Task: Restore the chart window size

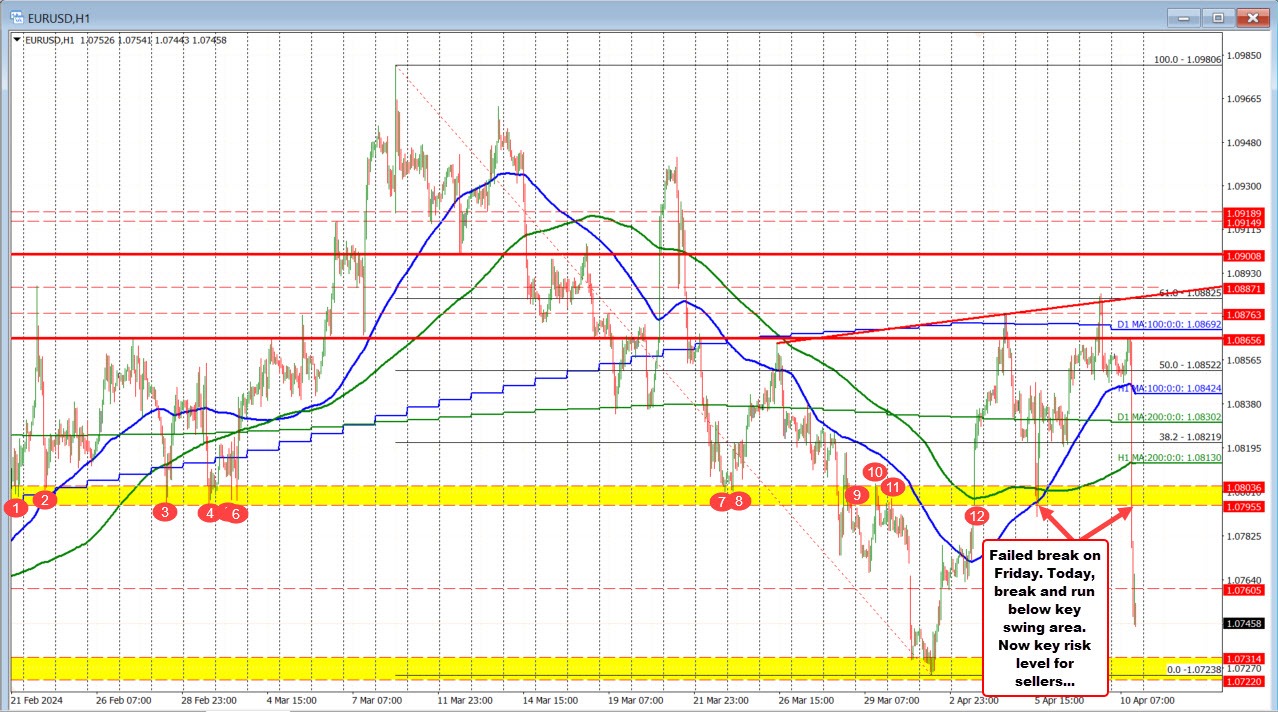Action: point(1217,17)
